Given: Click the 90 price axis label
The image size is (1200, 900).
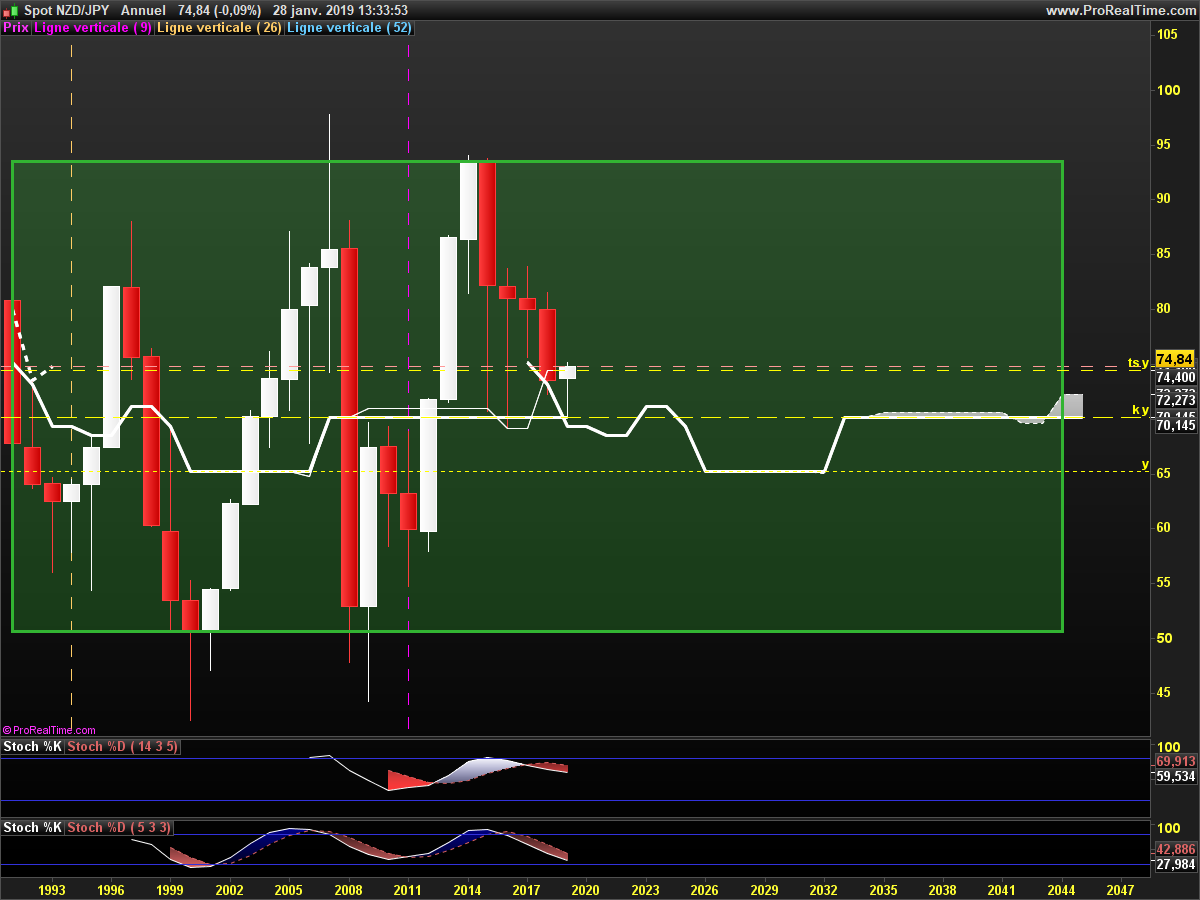Looking at the screenshot, I should pos(1164,198).
